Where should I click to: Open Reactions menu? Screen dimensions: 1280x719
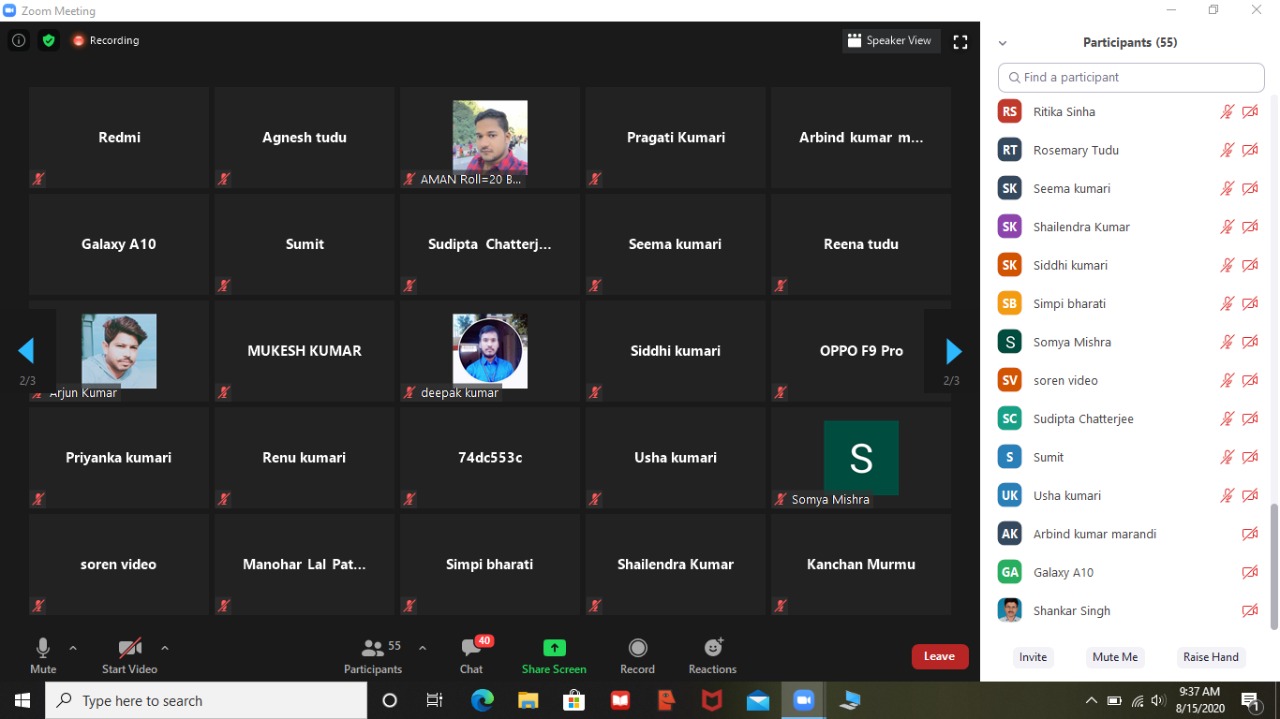713,656
